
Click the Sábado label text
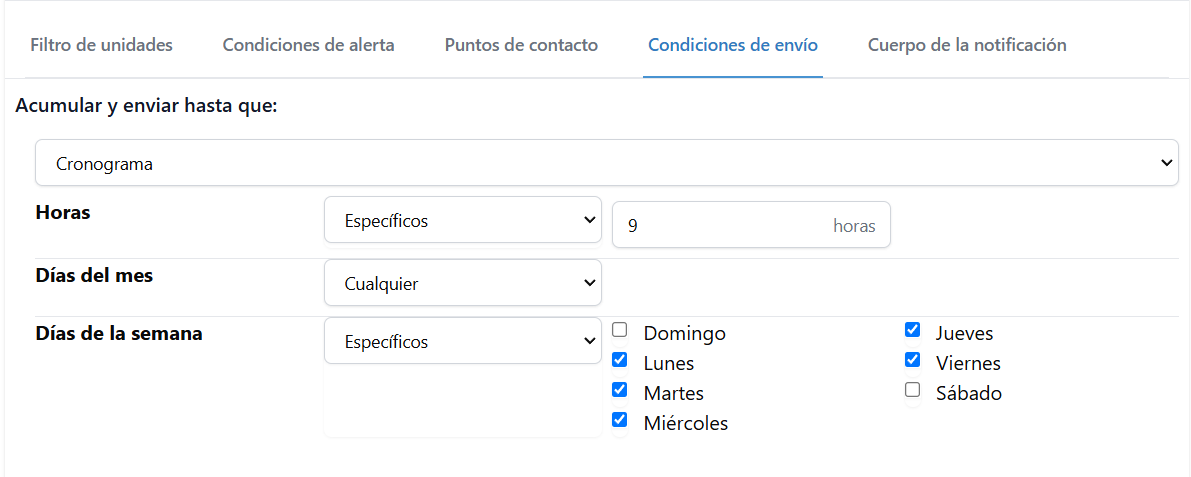[968, 393]
